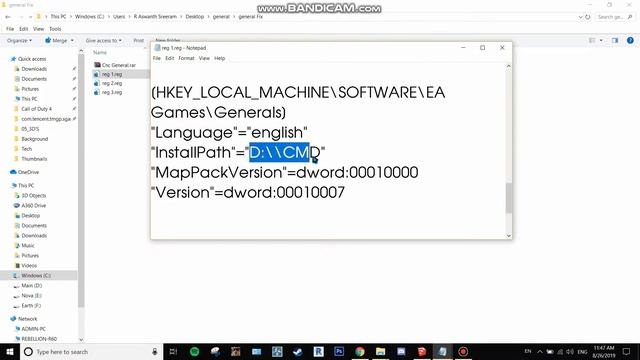This screenshot has height=360, width=640.
Task: Select the reg 3.reg file
Action: 108,92
